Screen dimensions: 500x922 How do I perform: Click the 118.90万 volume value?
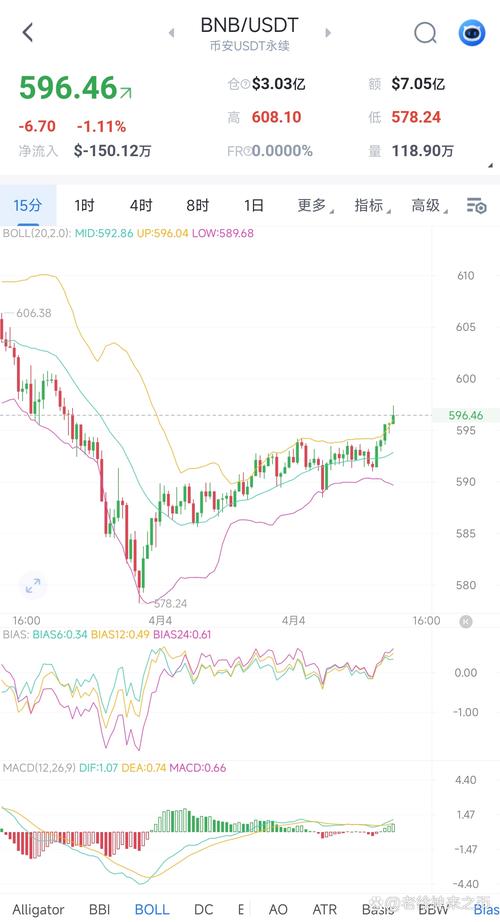(422, 151)
